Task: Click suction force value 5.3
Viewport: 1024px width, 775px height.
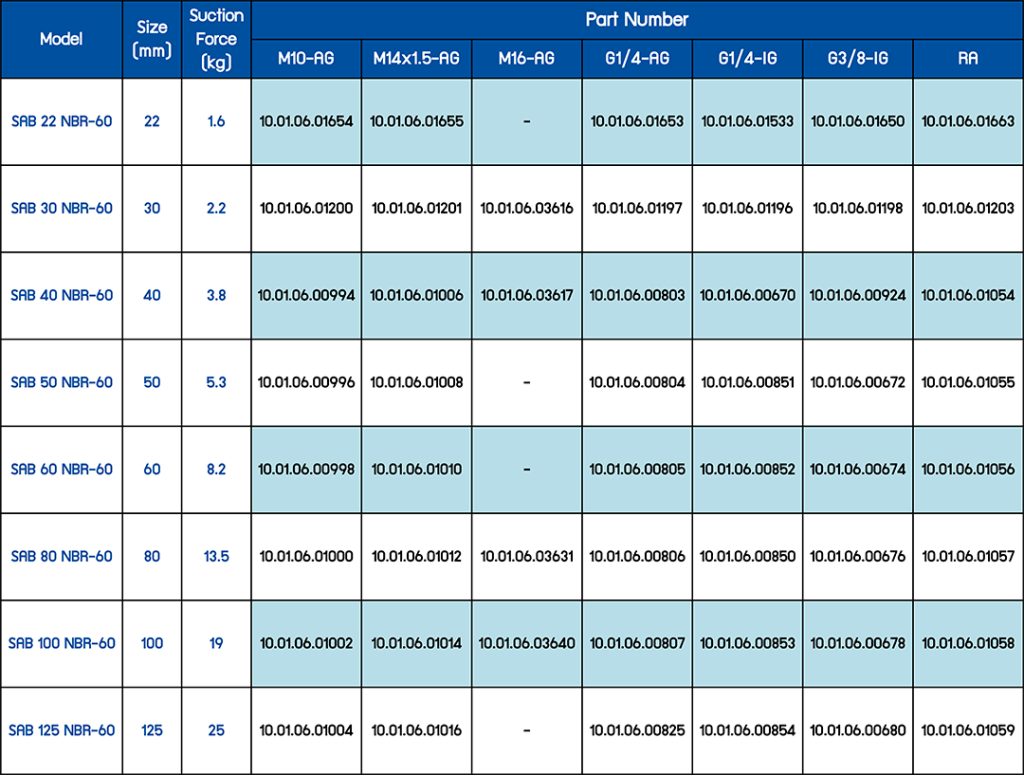Action: tap(216, 382)
